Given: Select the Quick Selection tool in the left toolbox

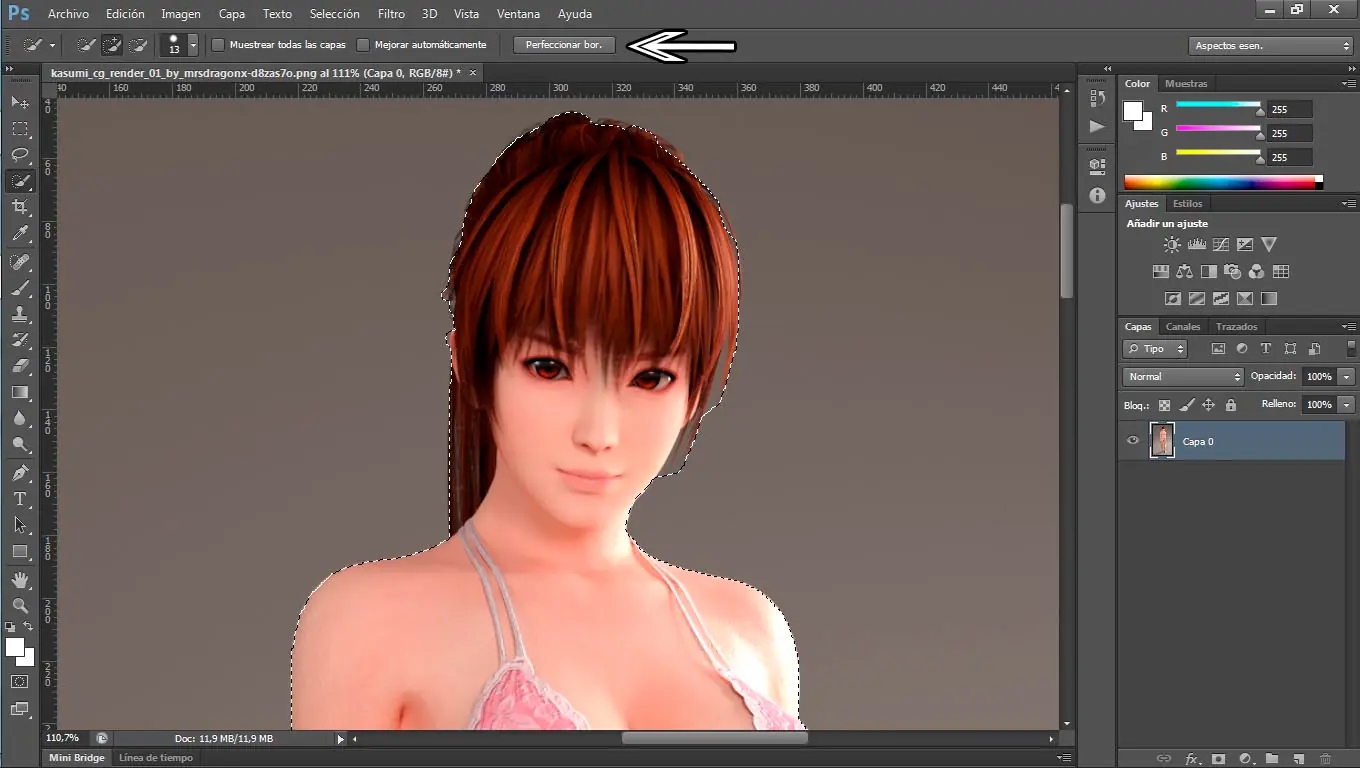Looking at the screenshot, I should point(20,181).
